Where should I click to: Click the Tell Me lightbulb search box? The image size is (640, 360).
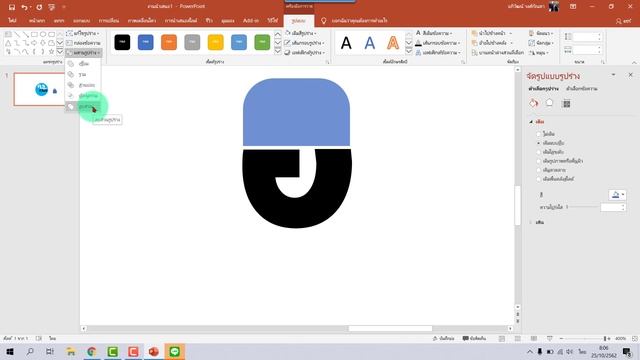354,20
